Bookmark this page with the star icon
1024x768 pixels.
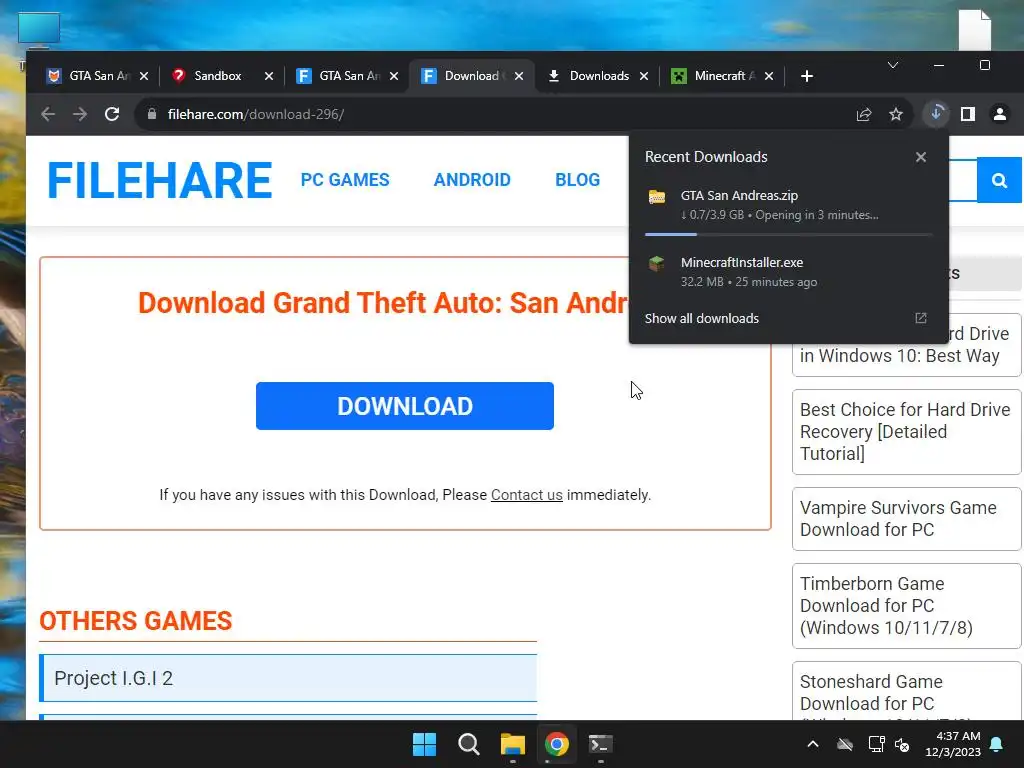pos(896,114)
